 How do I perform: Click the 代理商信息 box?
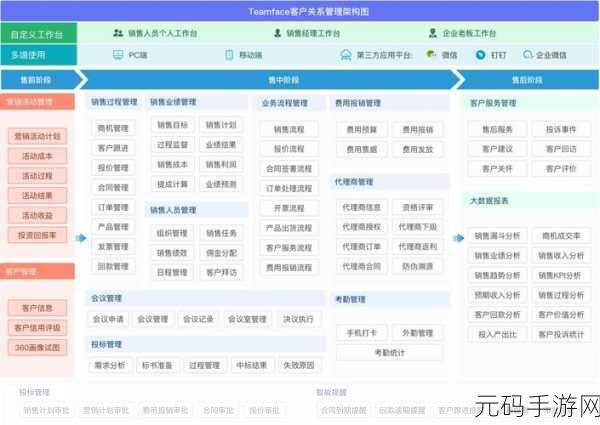click(x=362, y=207)
